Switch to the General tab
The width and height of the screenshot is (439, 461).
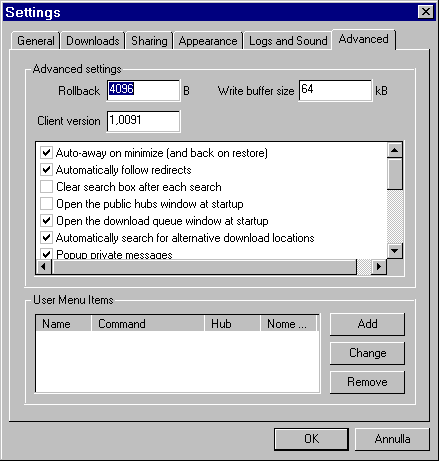point(35,41)
